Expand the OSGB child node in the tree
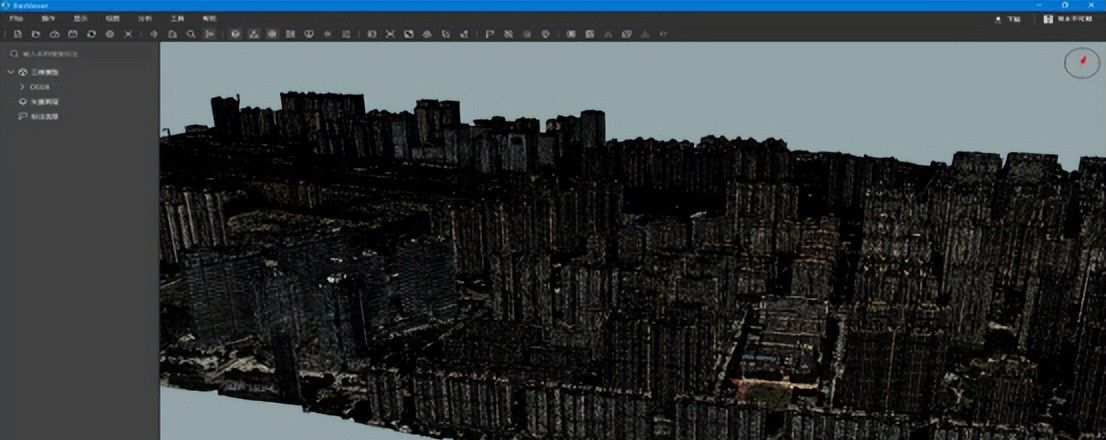This screenshot has height=440, width=1106. [22, 87]
